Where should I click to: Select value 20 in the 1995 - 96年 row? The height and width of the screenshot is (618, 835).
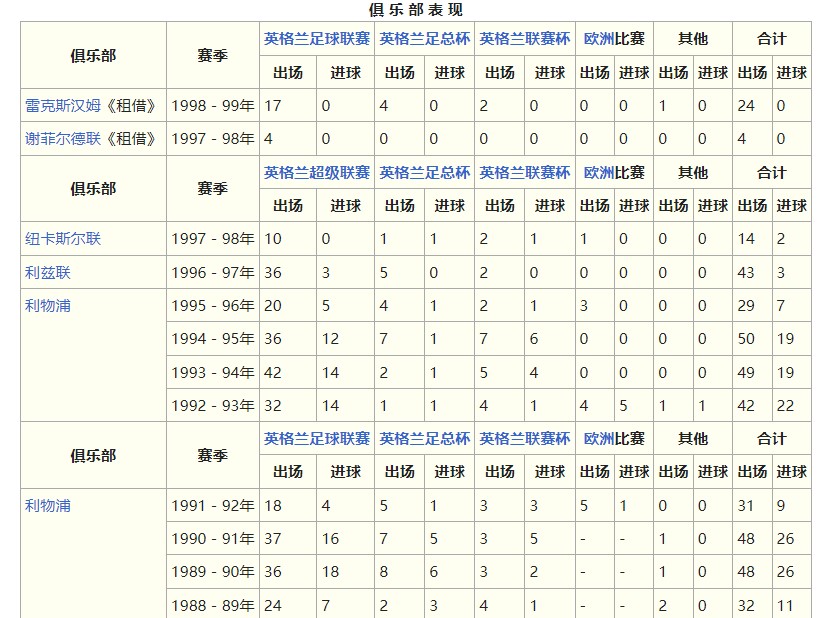point(273,306)
